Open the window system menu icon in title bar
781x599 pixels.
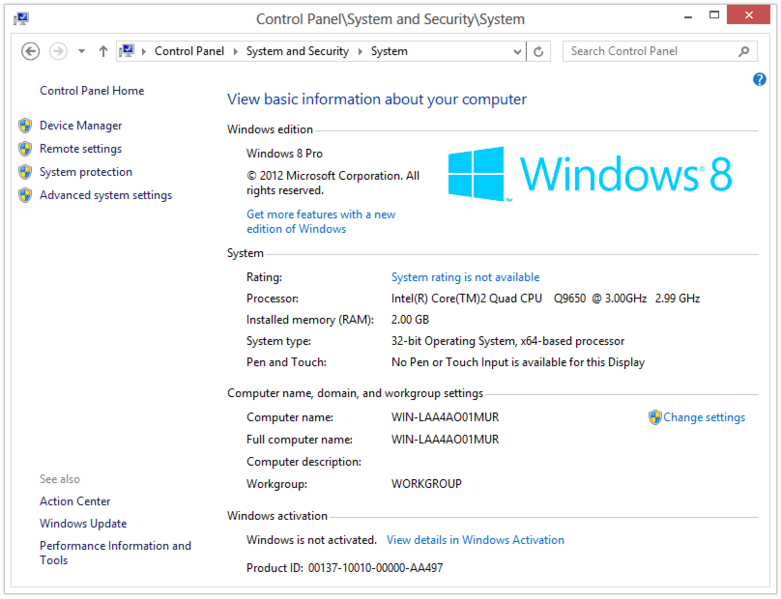coord(20,18)
